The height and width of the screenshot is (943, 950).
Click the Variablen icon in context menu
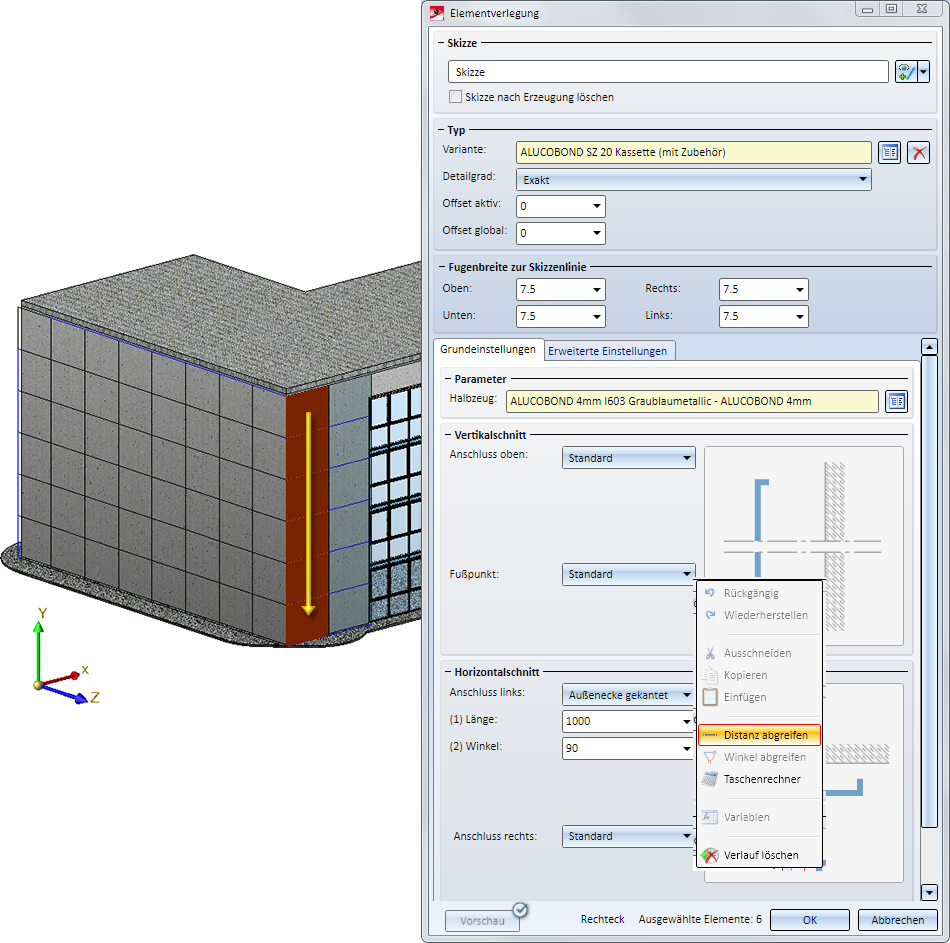[x=709, y=817]
